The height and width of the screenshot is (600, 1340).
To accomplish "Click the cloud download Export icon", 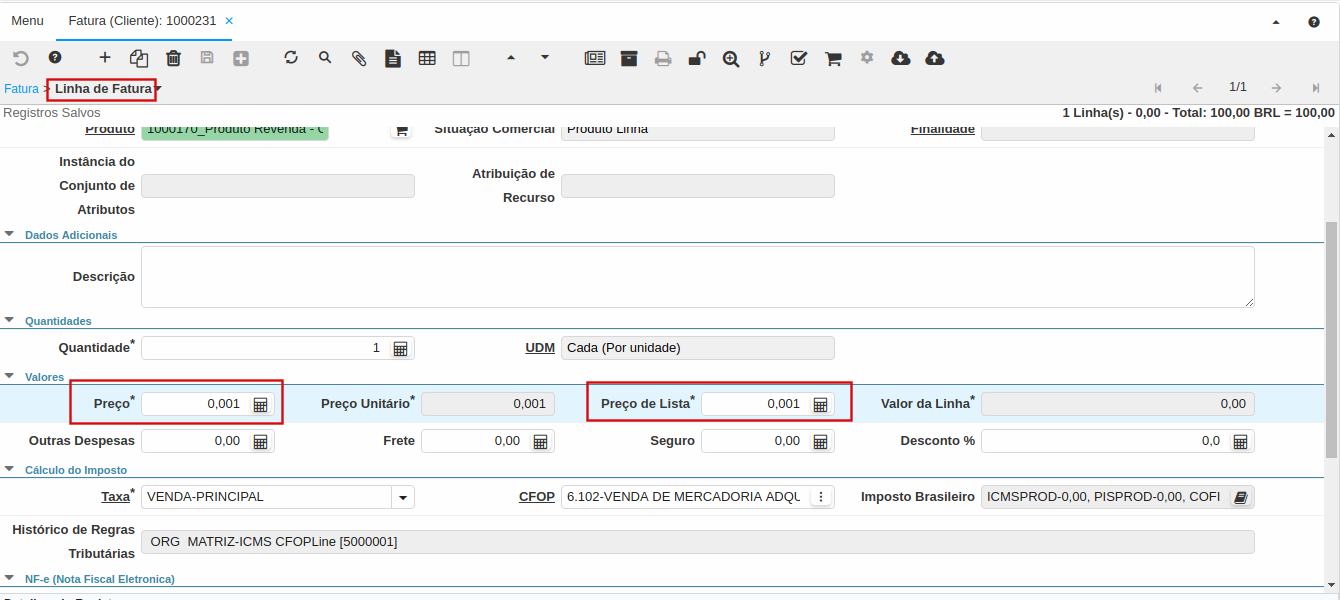I will point(900,58).
